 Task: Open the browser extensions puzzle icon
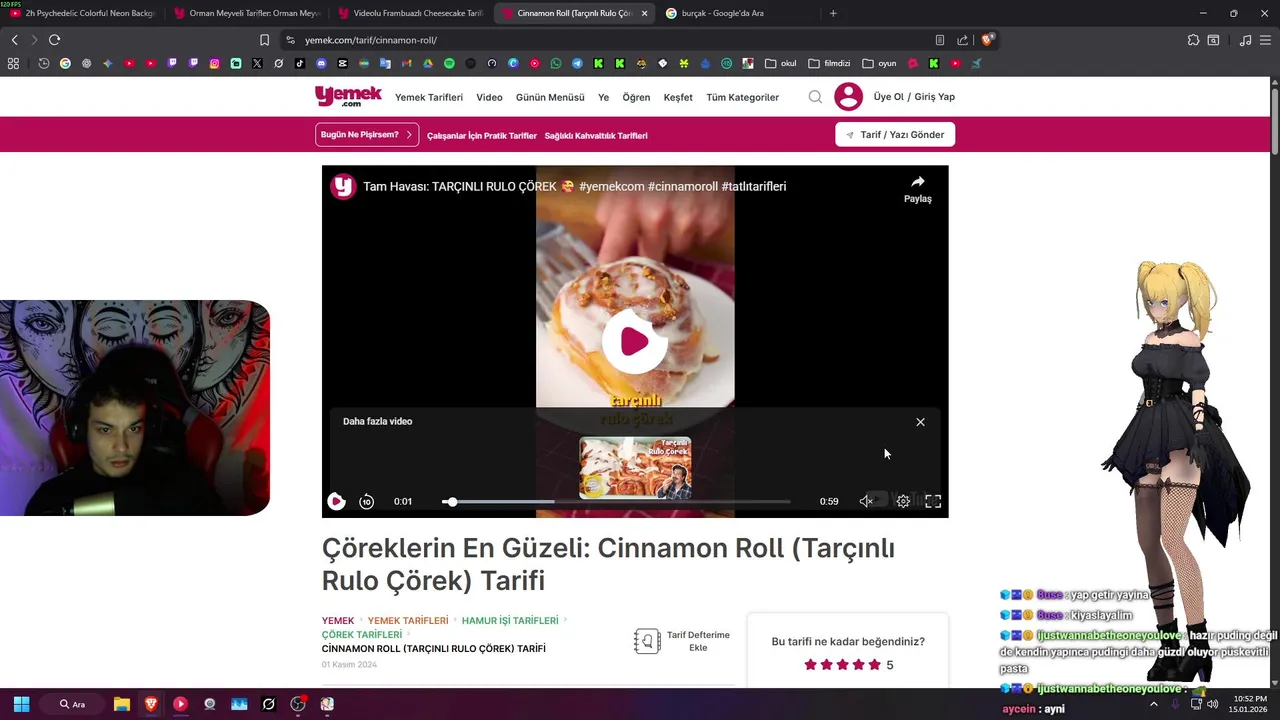pyautogui.click(x=1193, y=40)
